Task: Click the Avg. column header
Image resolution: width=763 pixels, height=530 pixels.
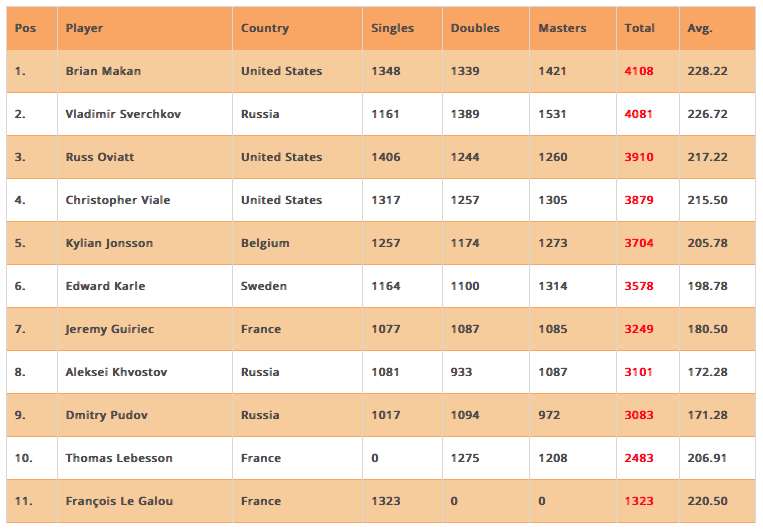Action: [x=700, y=28]
